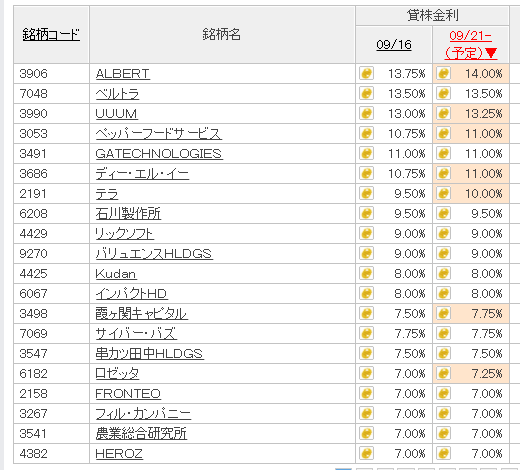520x470 pixels.
Task: Click coin icon beside ディー・エル・イー 10.75%
Action: pos(366,173)
